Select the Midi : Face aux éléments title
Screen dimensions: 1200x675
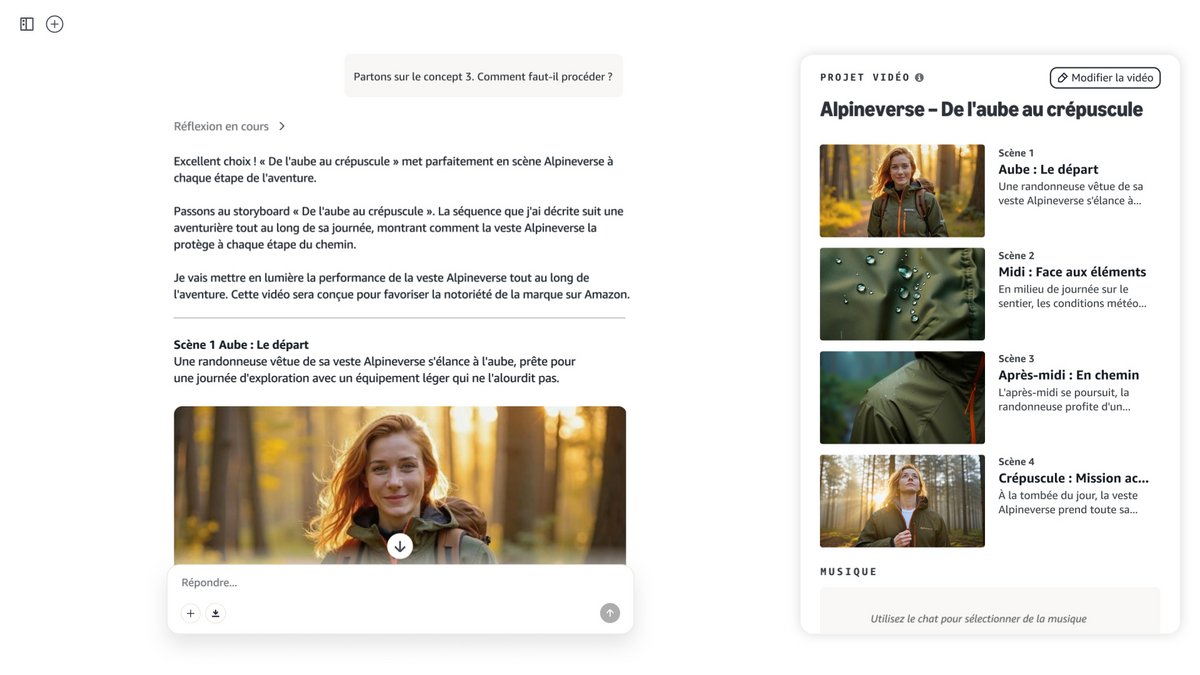(1072, 272)
